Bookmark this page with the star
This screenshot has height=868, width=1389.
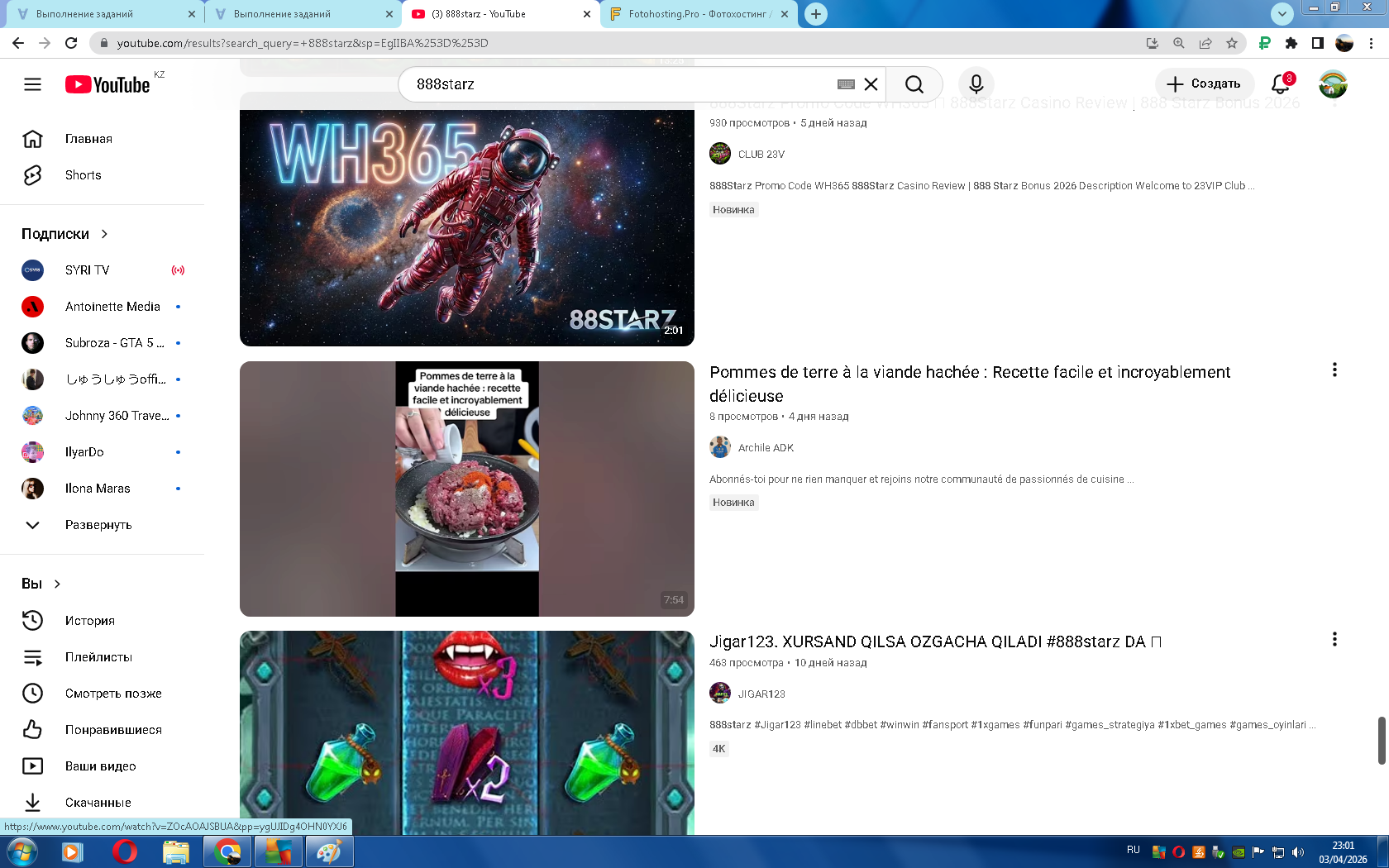click(1232, 43)
